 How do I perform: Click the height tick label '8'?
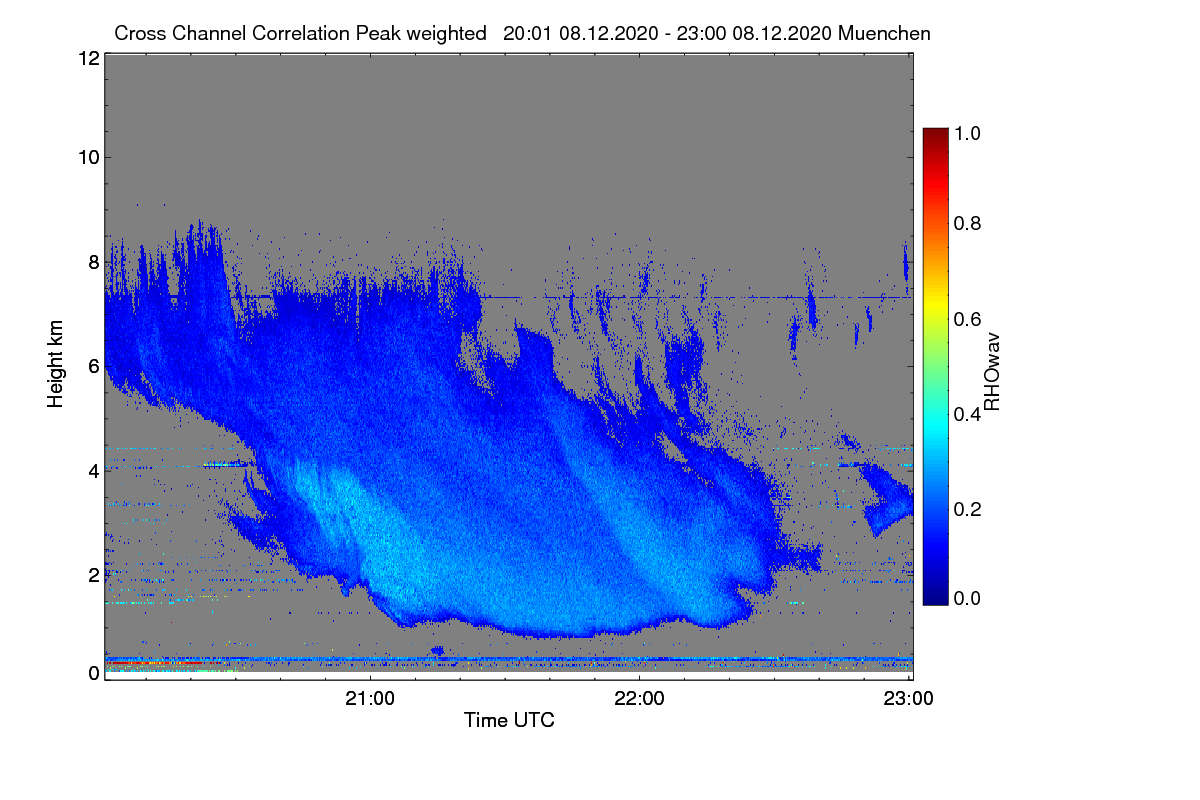[x=94, y=262]
